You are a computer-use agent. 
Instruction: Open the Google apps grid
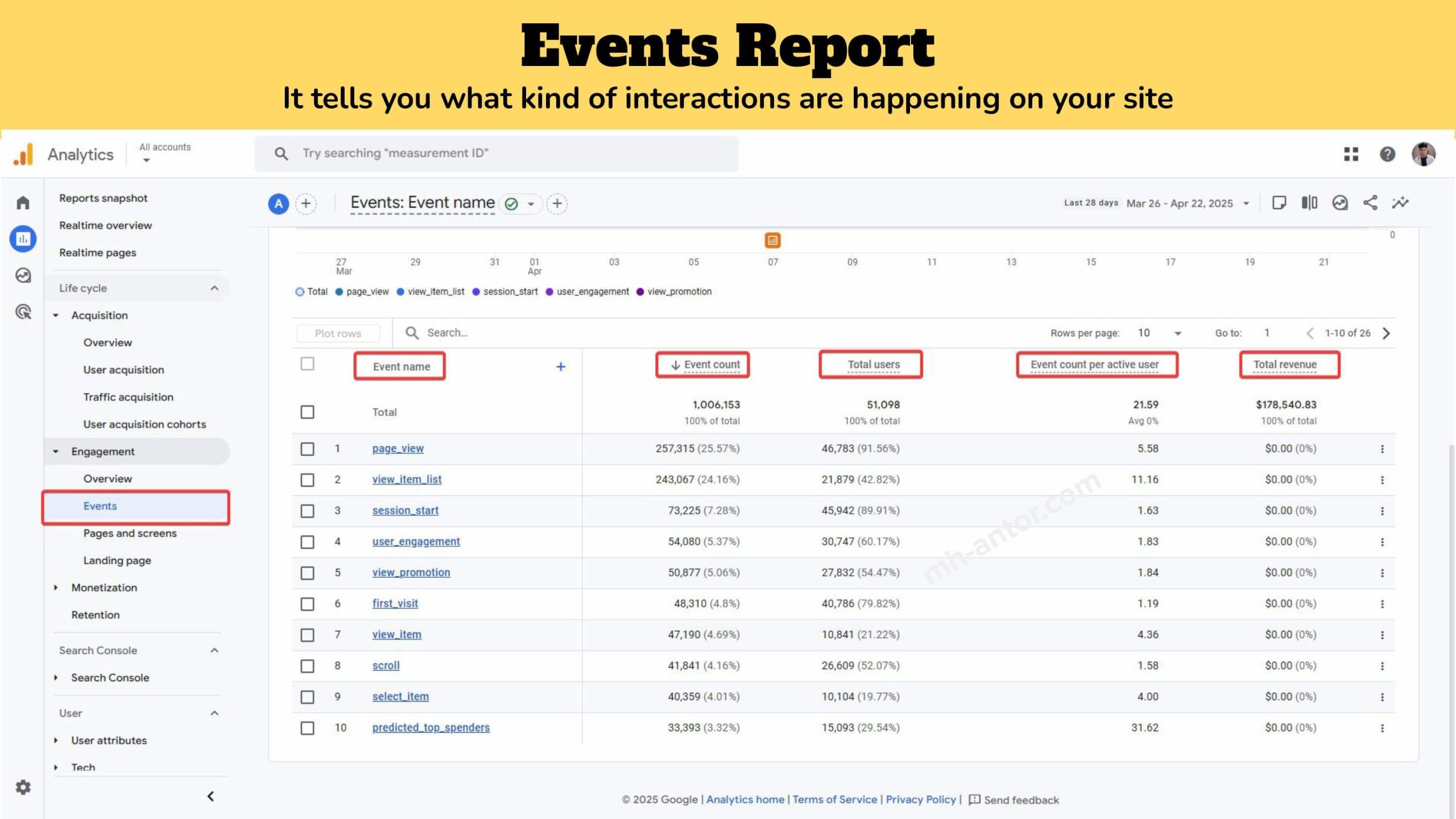point(1351,154)
